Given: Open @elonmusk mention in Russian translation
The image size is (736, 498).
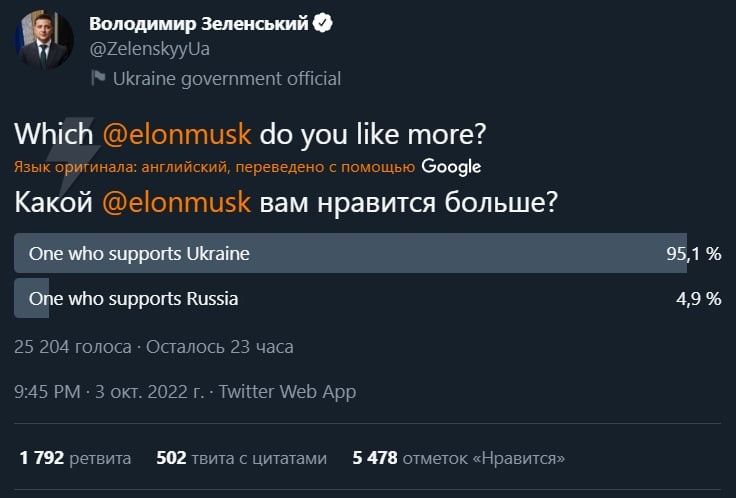Looking at the screenshot, I should 176,202.
